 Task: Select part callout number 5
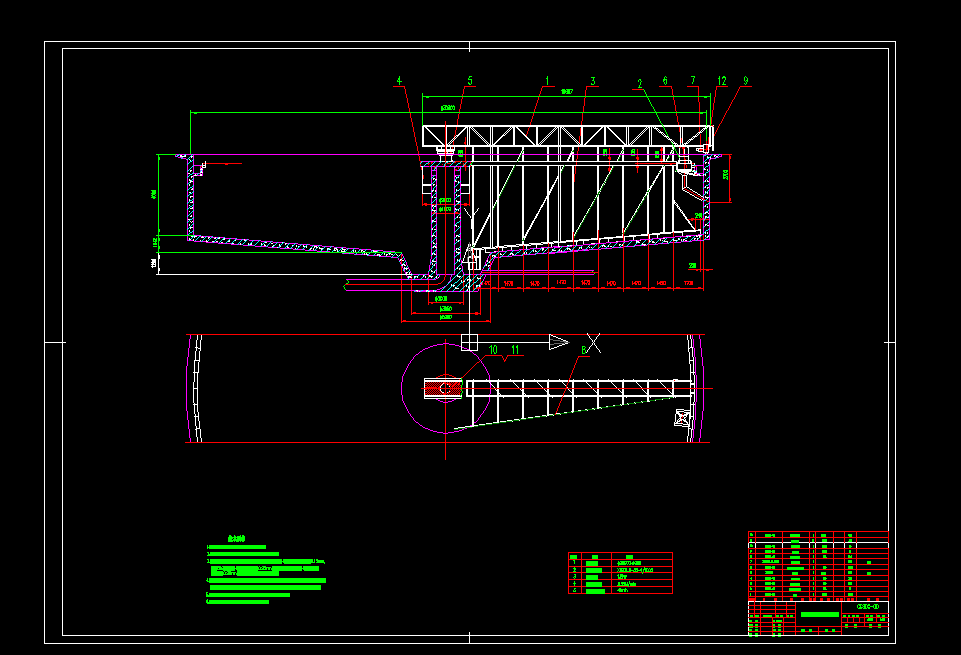(x=470, y=81)
